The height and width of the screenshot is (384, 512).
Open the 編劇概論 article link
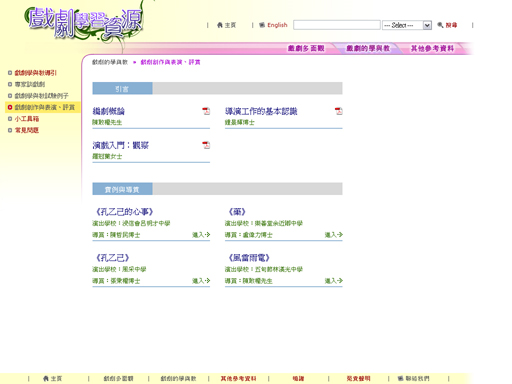(109, 111)
